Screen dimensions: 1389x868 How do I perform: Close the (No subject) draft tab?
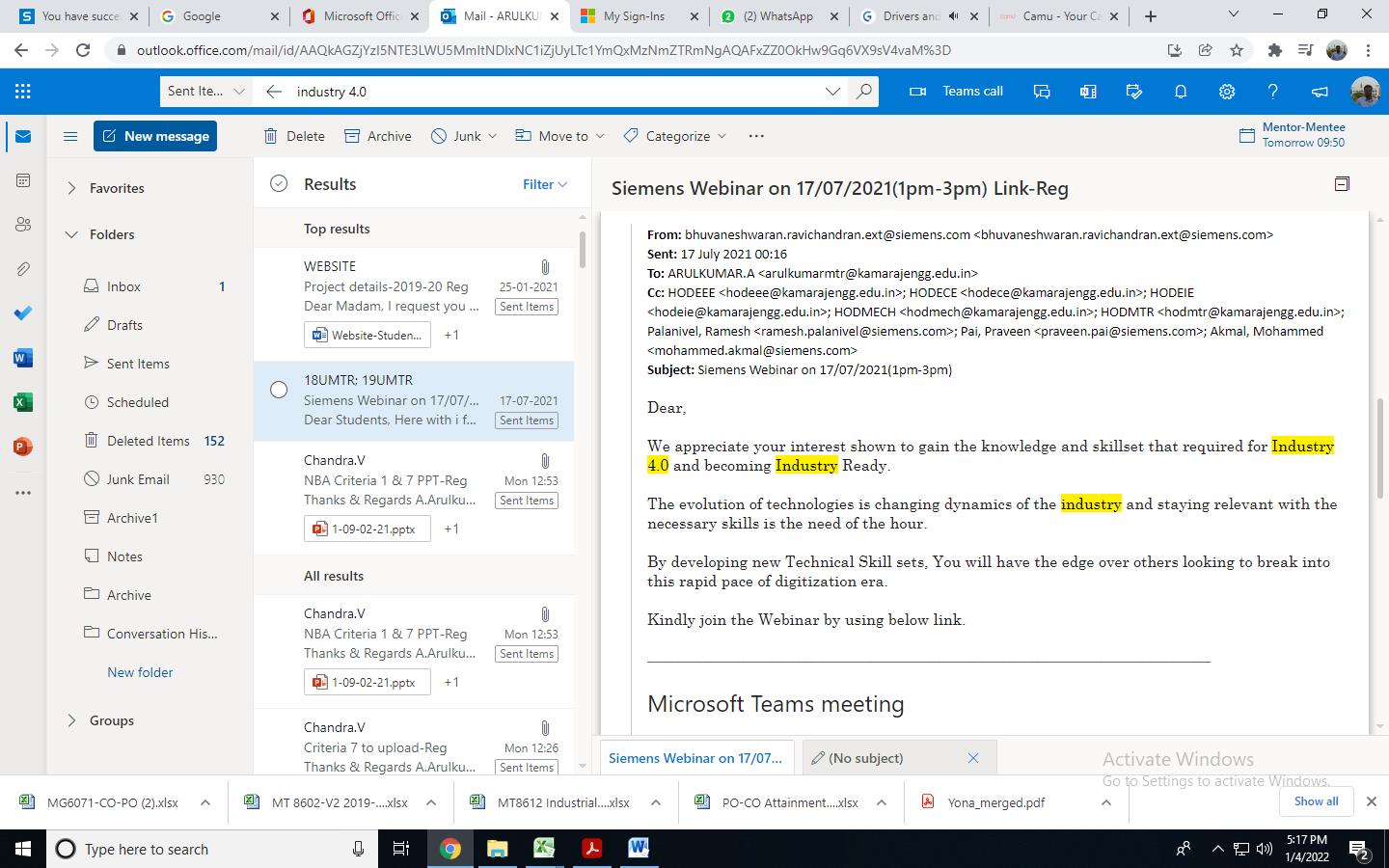coord(973,758)
